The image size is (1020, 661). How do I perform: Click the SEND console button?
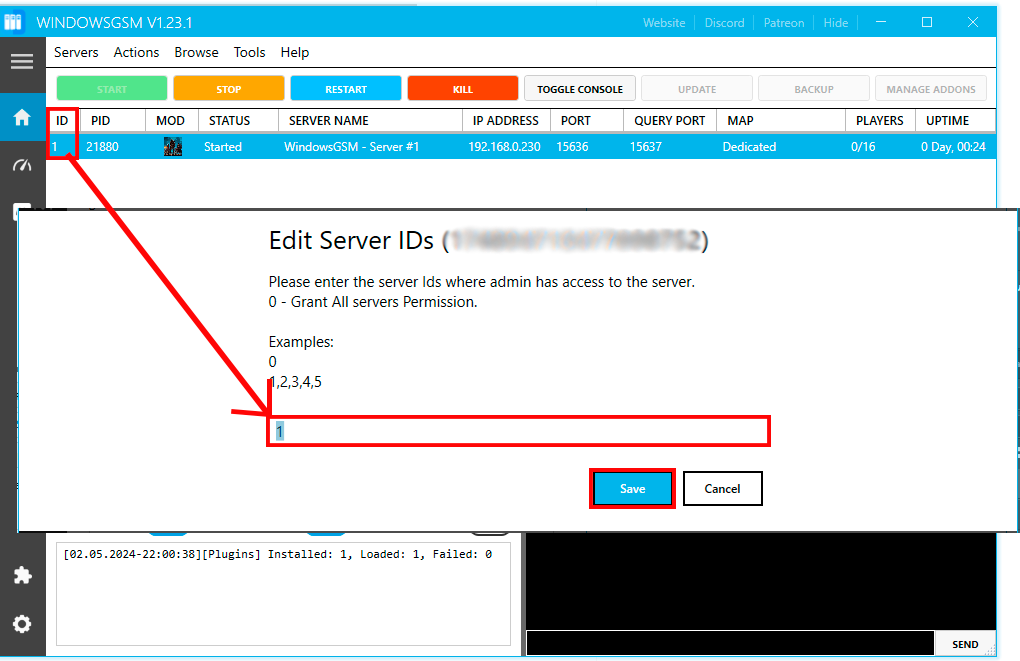point(965,644)
